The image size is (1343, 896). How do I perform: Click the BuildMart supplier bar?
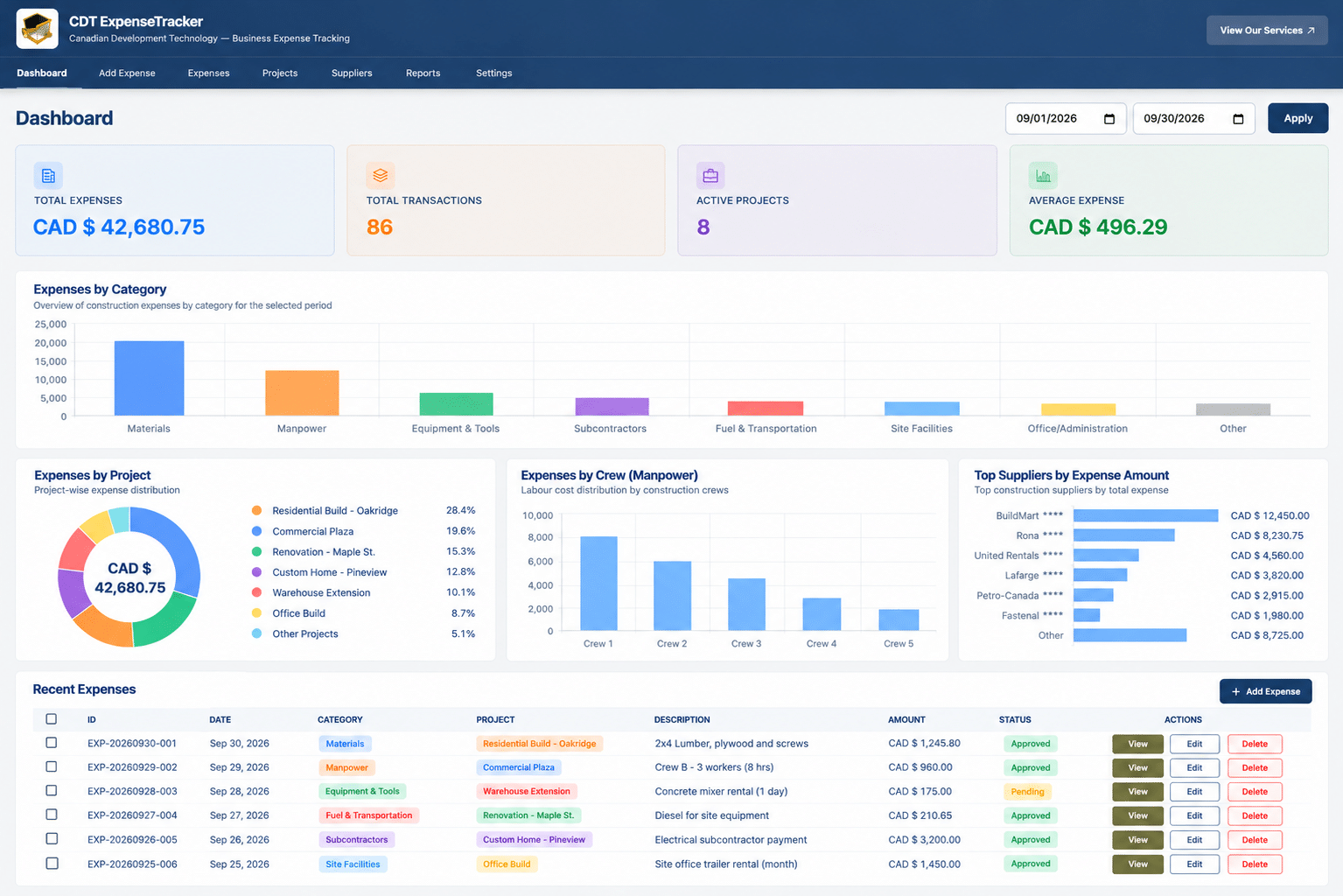pyautogui.click(x=1145, y=515)
